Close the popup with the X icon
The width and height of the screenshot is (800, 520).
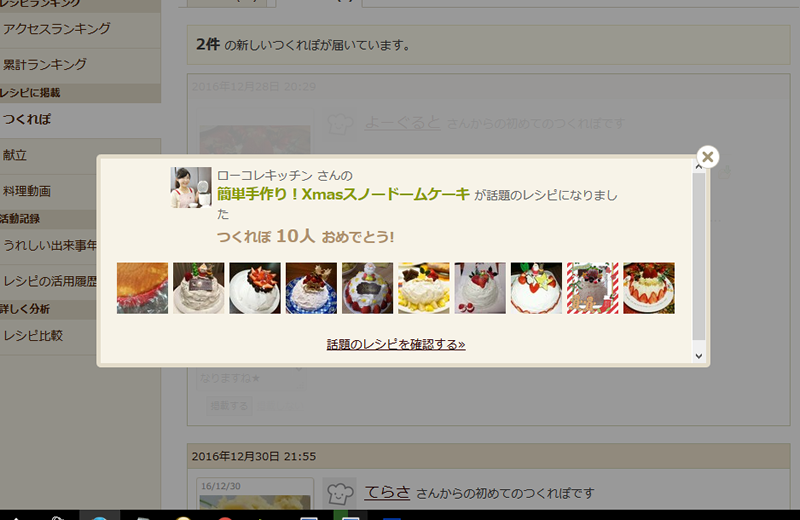[708, 157]
